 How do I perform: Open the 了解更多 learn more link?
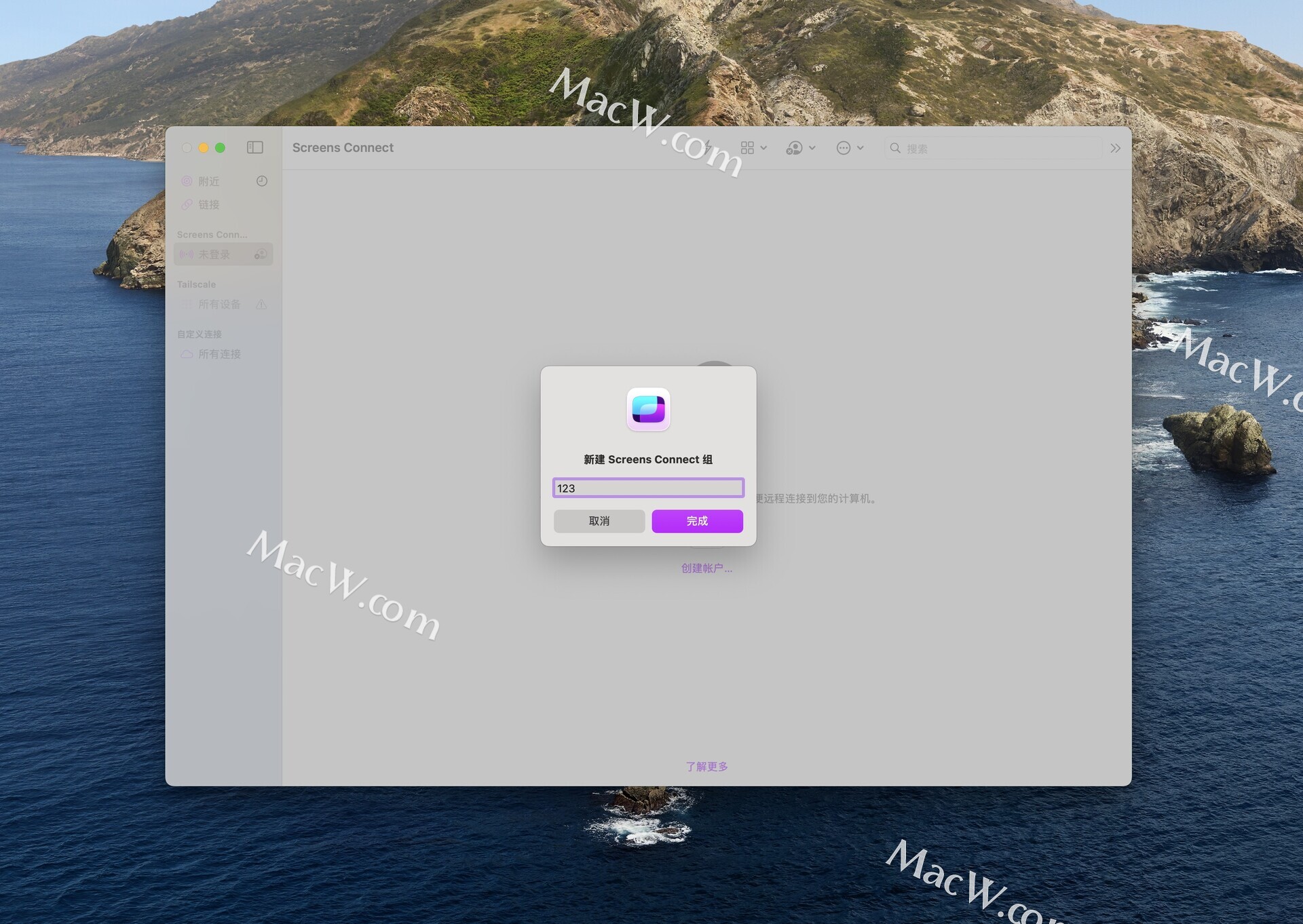click(706, 766)
